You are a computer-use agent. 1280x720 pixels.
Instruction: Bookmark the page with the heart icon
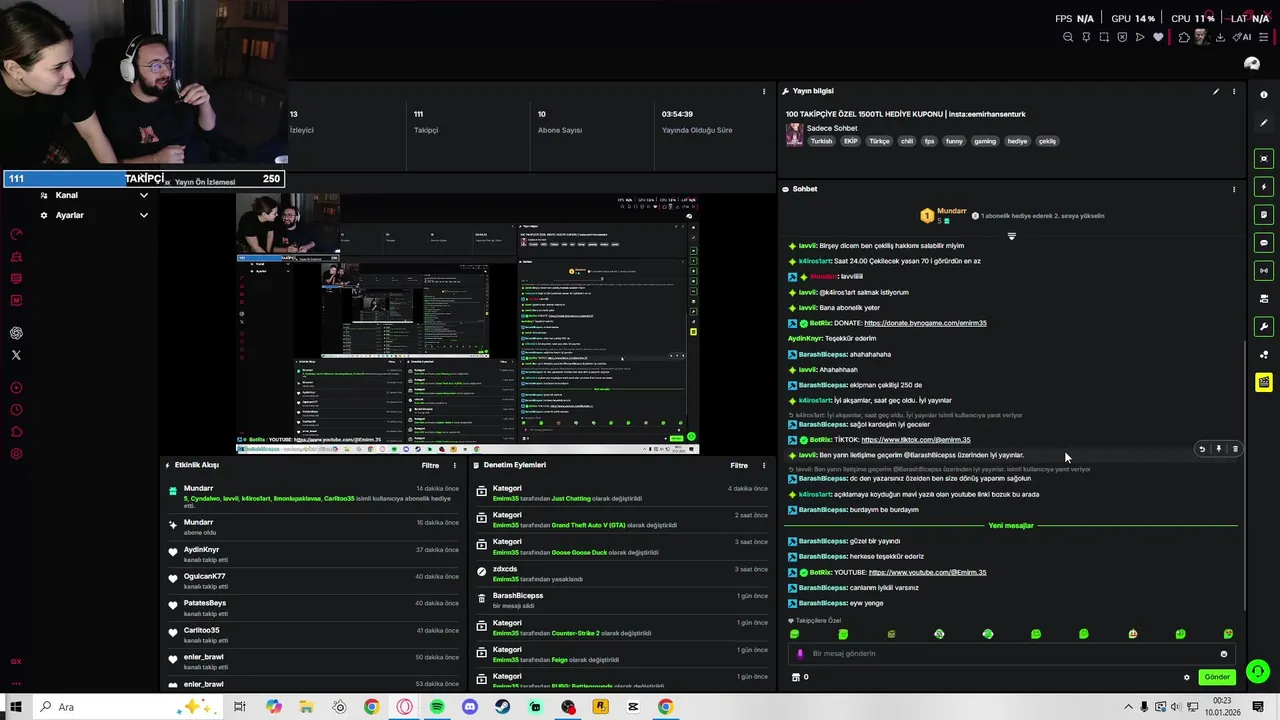tap(1158, 37)
